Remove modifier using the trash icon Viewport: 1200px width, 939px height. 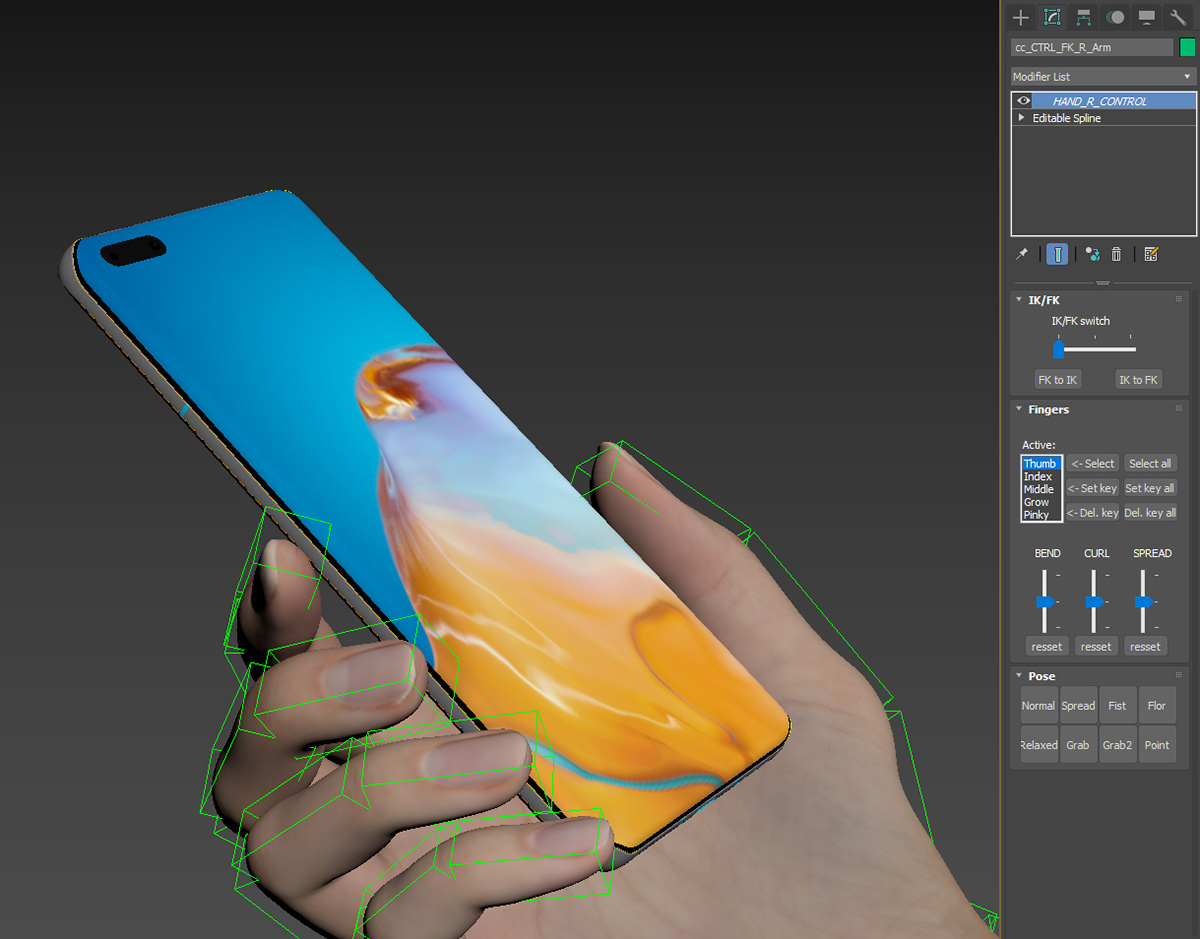(1117, 254)
